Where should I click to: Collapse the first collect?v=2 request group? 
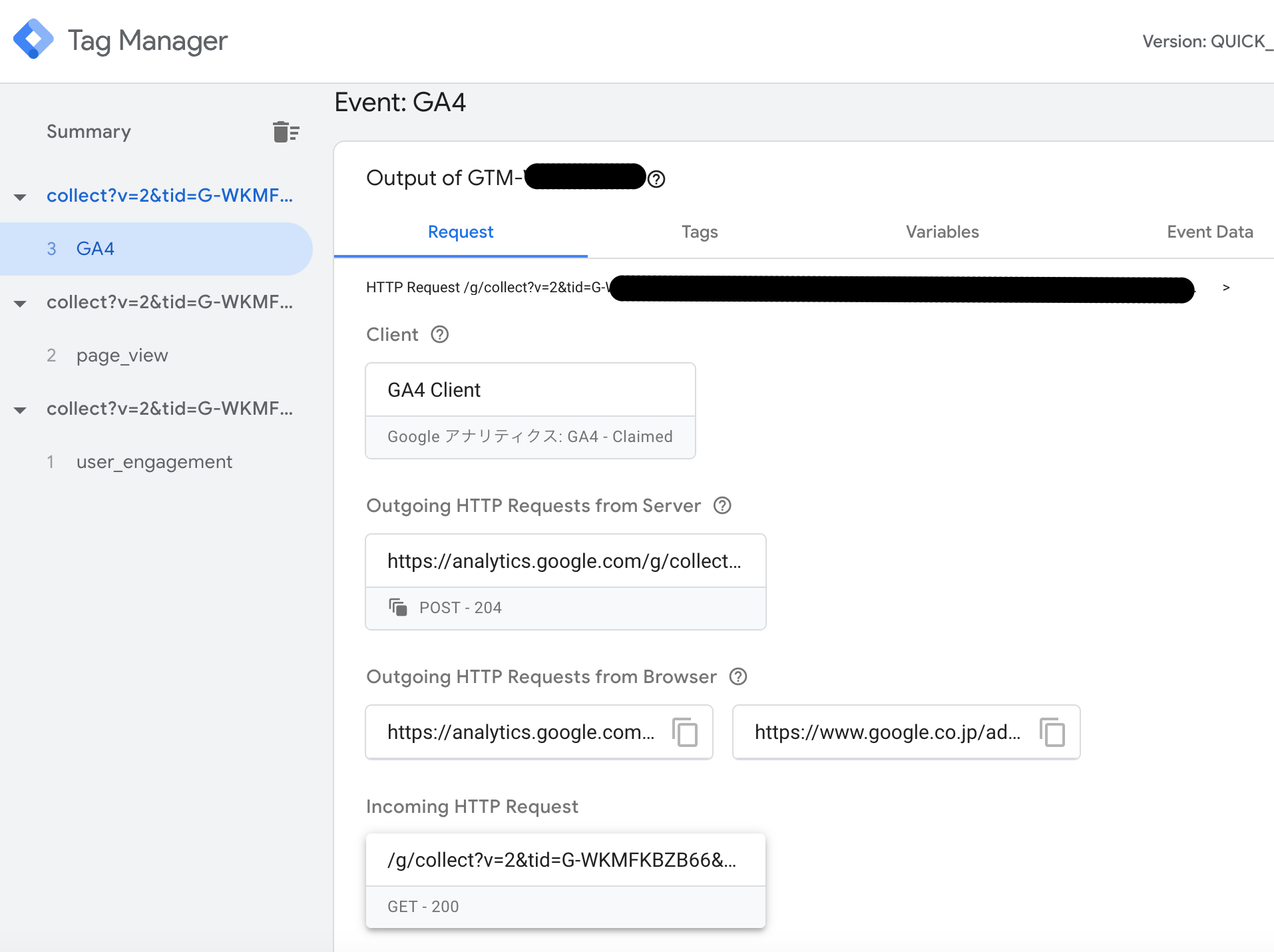(x=20, y=197)
